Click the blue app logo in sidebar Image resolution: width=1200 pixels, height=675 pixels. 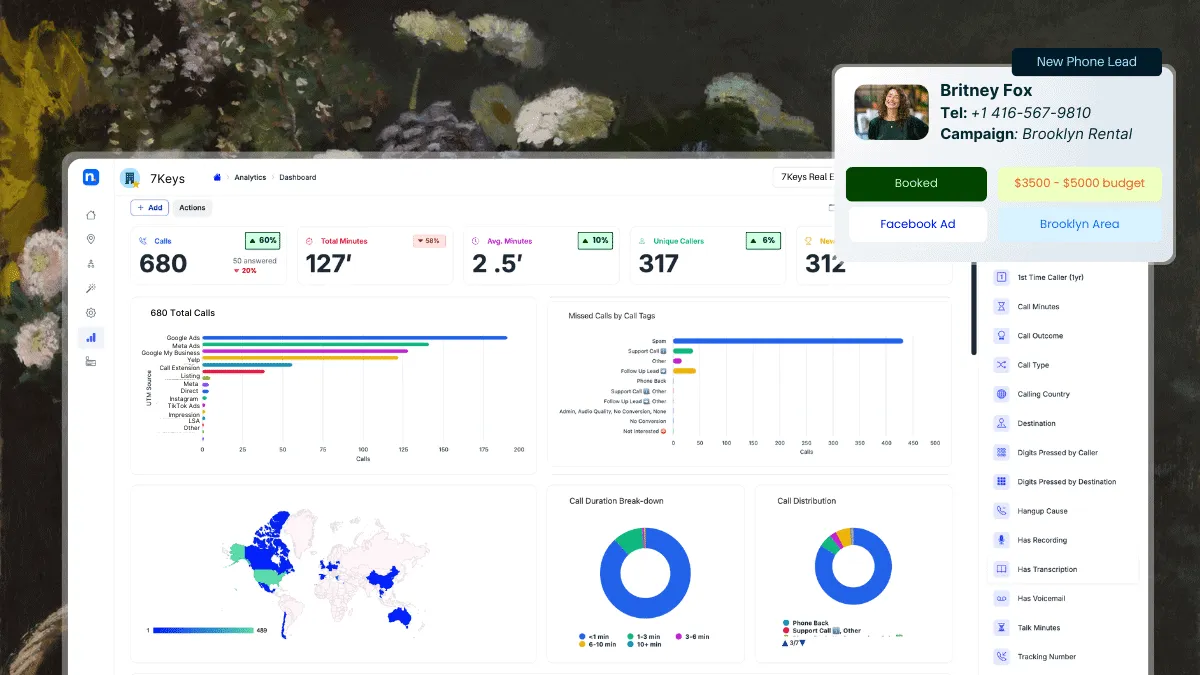(x=91, y=177)
